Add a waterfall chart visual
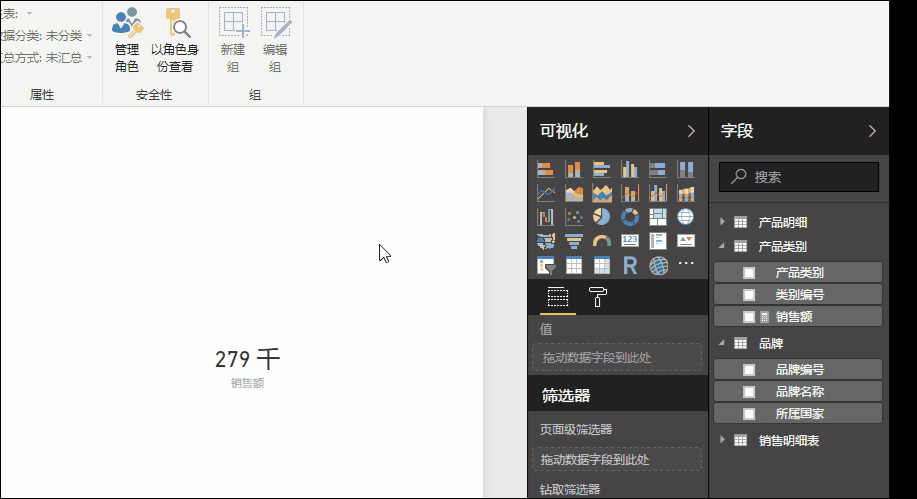 tap(545, 217)
